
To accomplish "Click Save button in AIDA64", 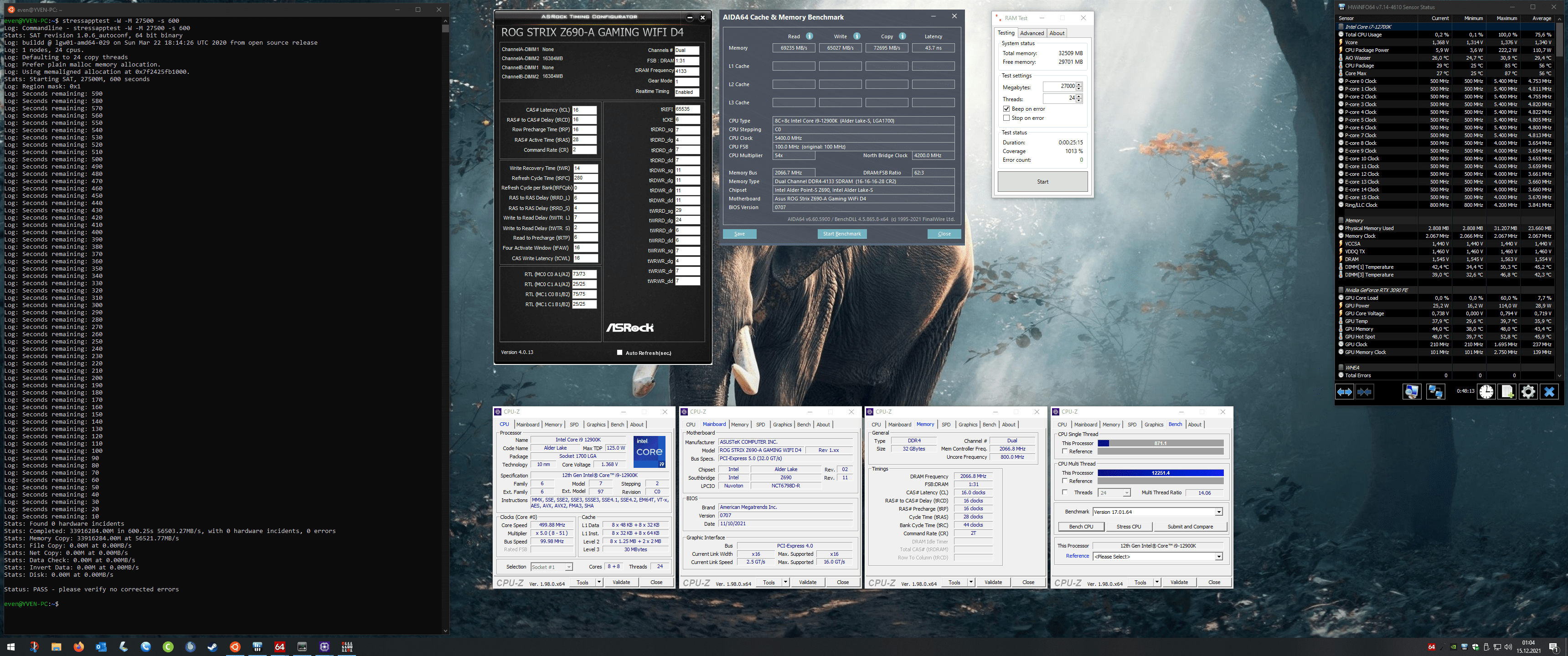I will click(x=739, y=234).
